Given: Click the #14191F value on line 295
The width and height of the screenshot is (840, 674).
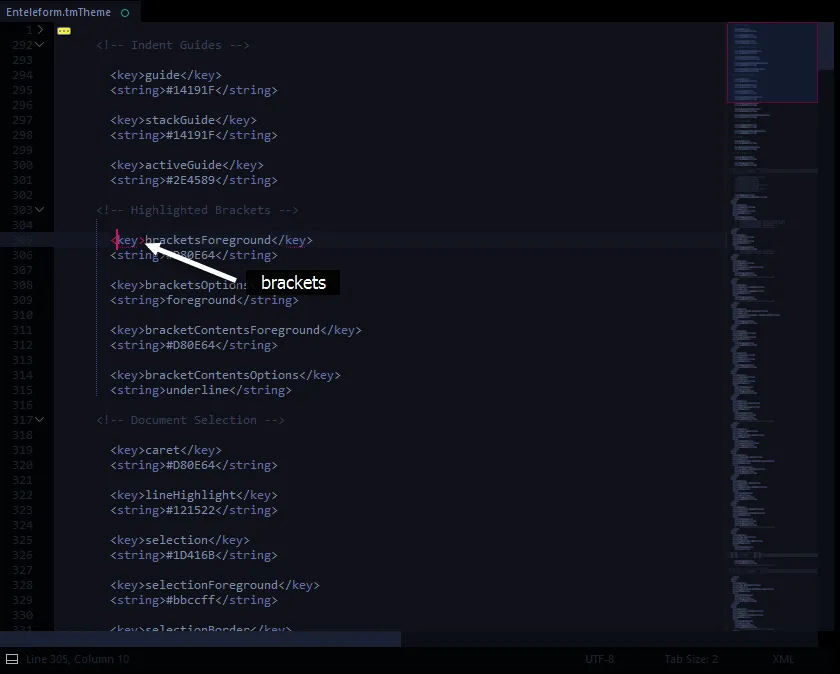Looking at the screenshot, I should tap(190, 90).
